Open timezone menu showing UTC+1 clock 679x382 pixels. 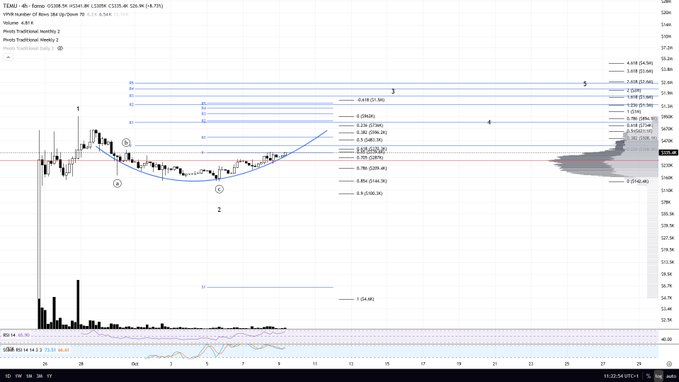tap(621, 376)
